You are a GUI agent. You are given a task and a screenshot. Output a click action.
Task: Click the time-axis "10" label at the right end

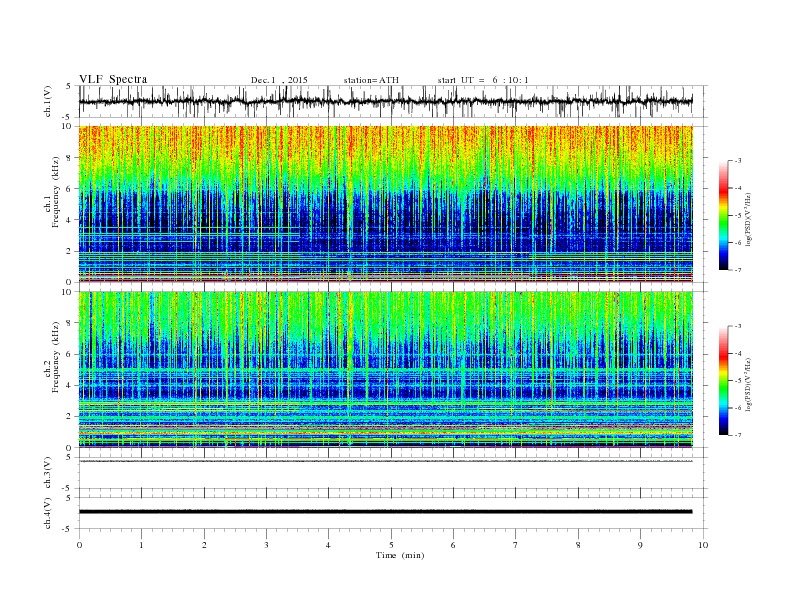coord(703,545)
